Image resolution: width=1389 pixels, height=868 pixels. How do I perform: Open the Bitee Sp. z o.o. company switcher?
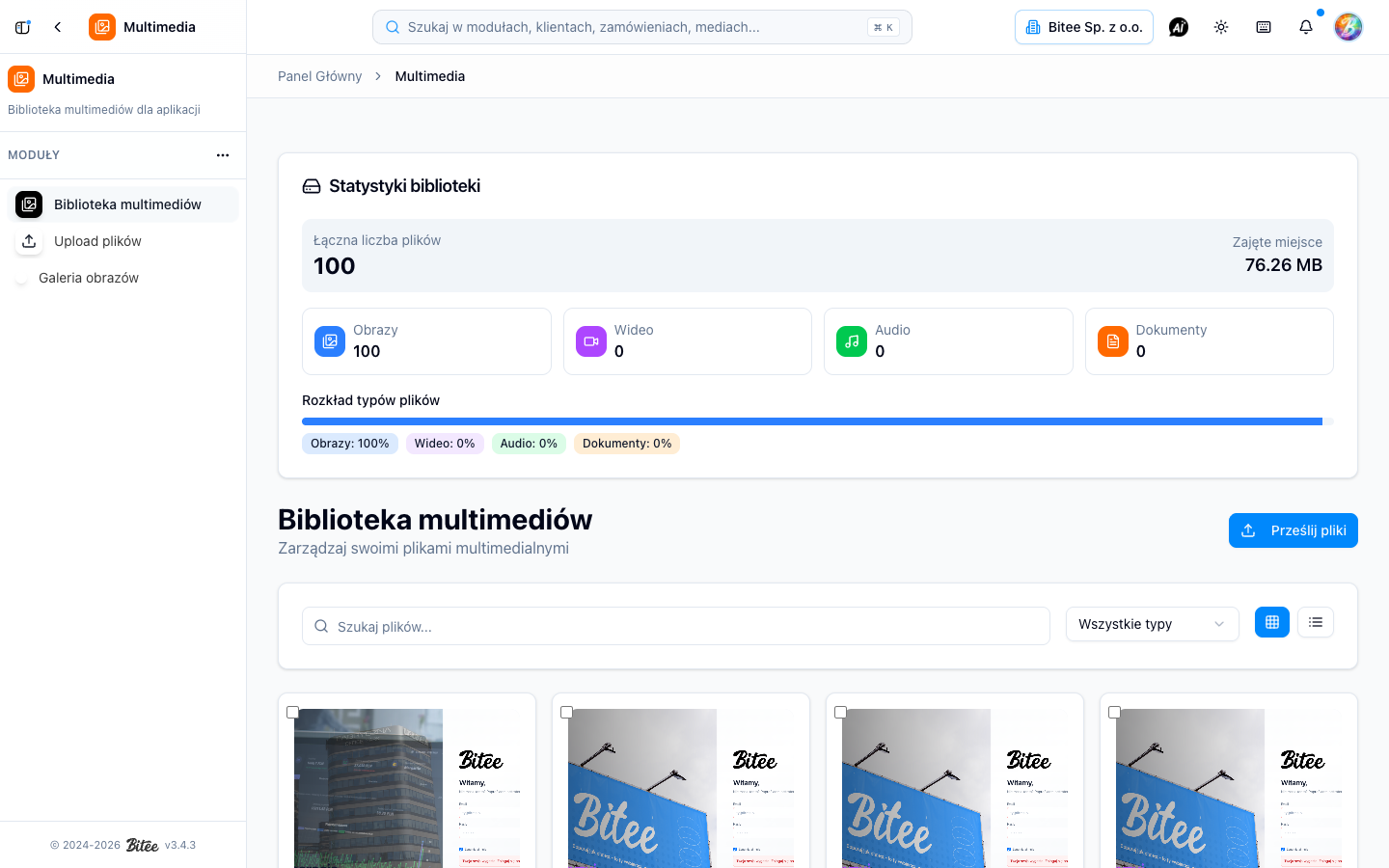point(1084,27)
